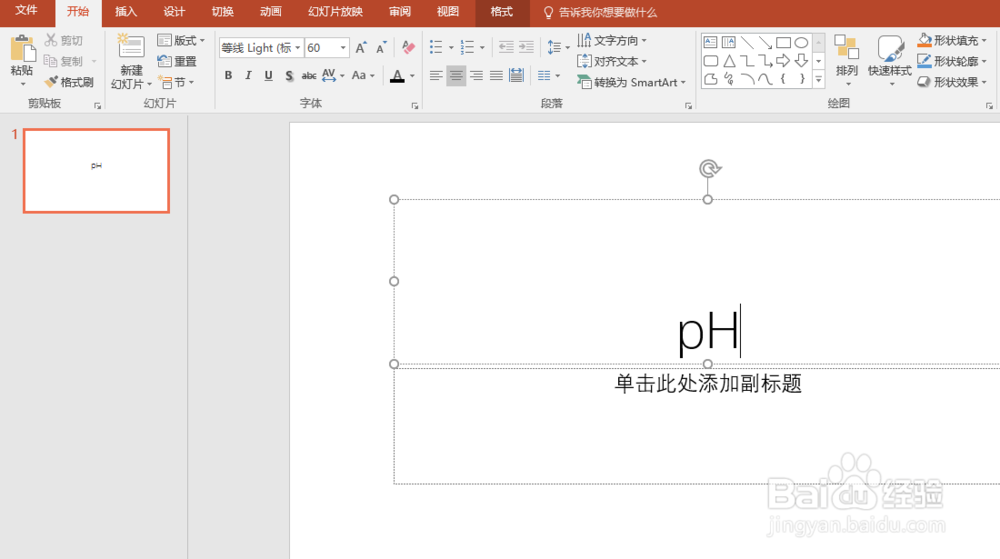Select the arc shape in gallery

(x=747, y=79)
